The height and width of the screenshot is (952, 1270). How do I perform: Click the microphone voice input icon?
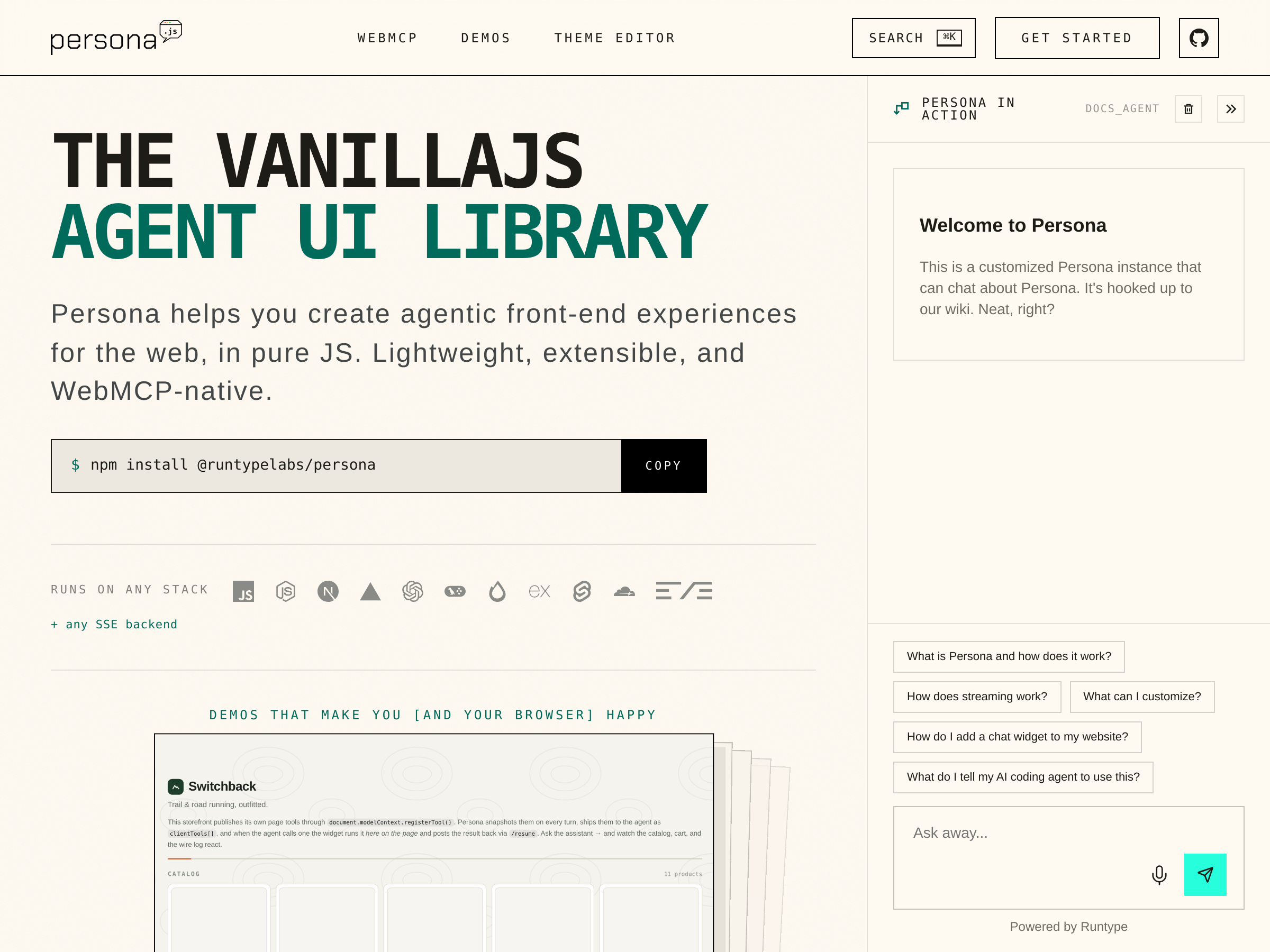pyautogui.click(x=1159, y=875)
